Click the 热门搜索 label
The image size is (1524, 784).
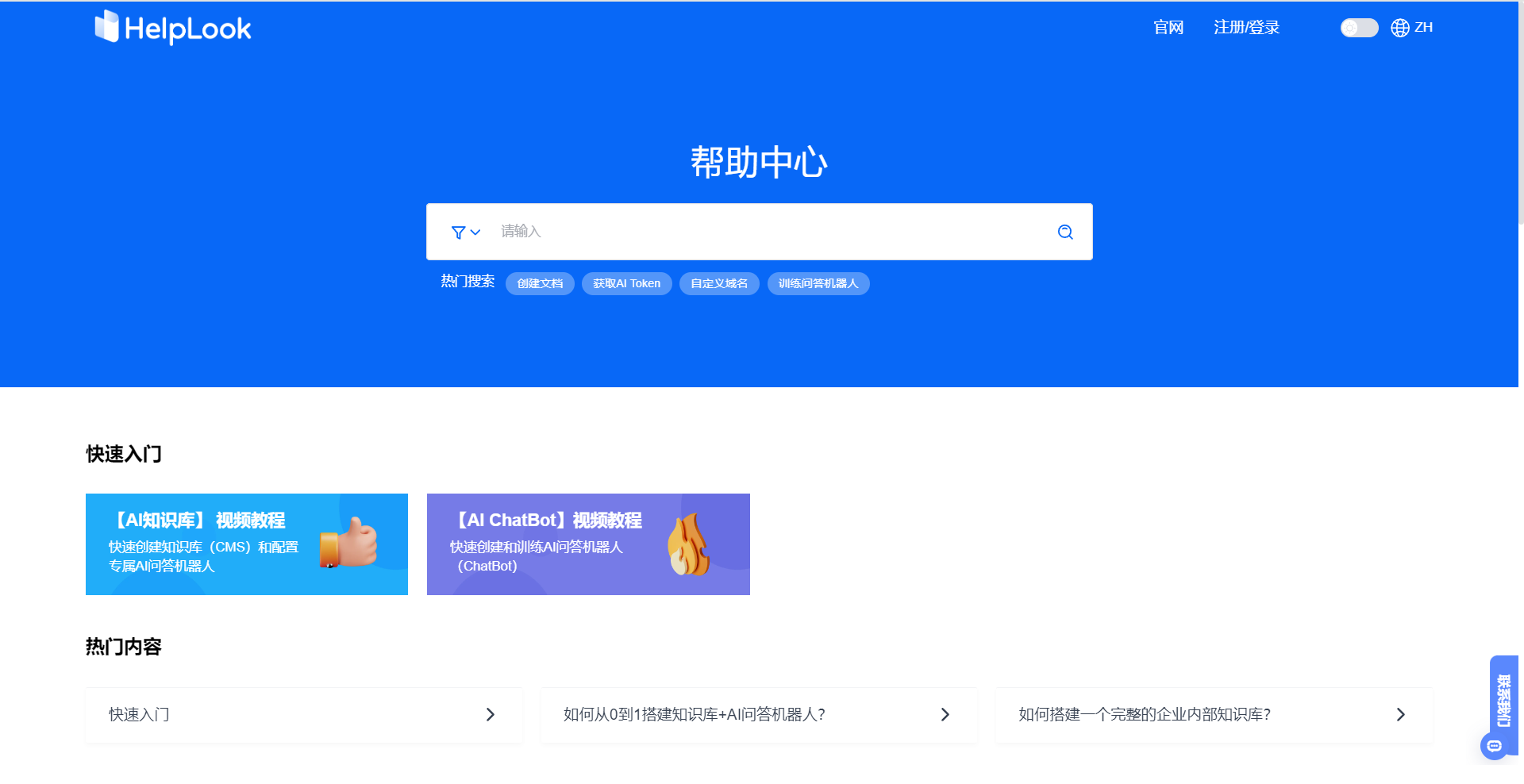tap(468, 282)
